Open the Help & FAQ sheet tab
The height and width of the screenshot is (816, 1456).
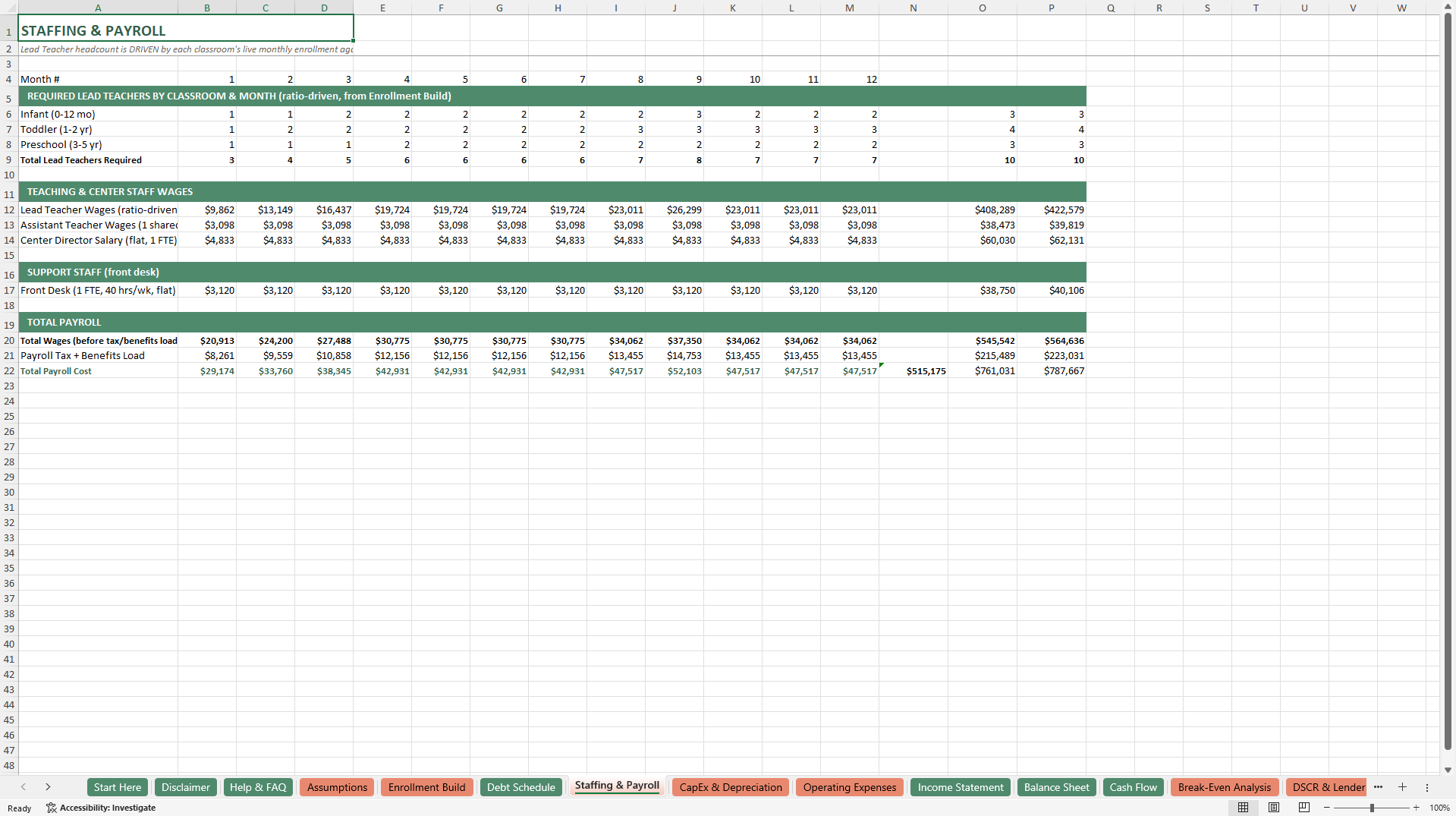point(258,787)
